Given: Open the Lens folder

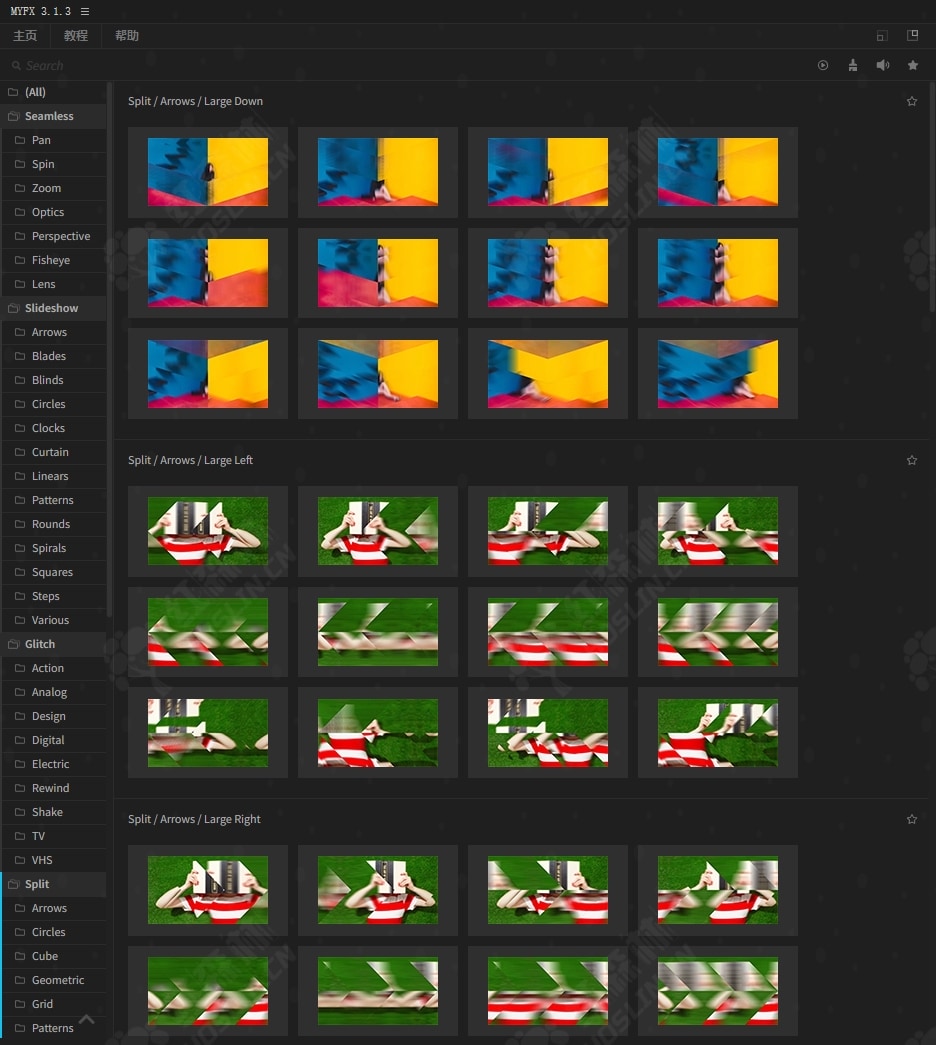Looking at the screenshot, I should [54, 284].
